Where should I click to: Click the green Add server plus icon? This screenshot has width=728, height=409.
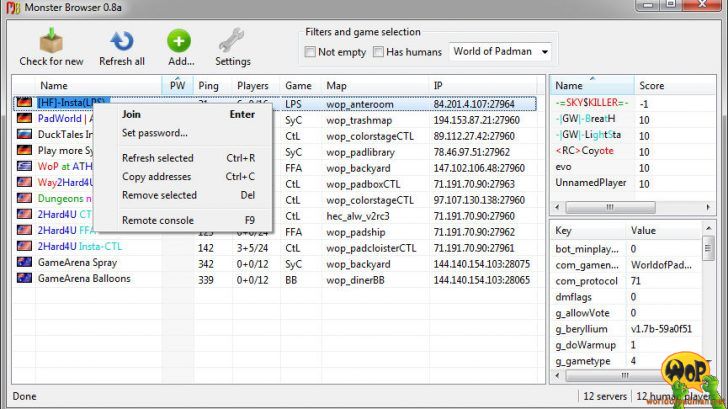(179, 41)
